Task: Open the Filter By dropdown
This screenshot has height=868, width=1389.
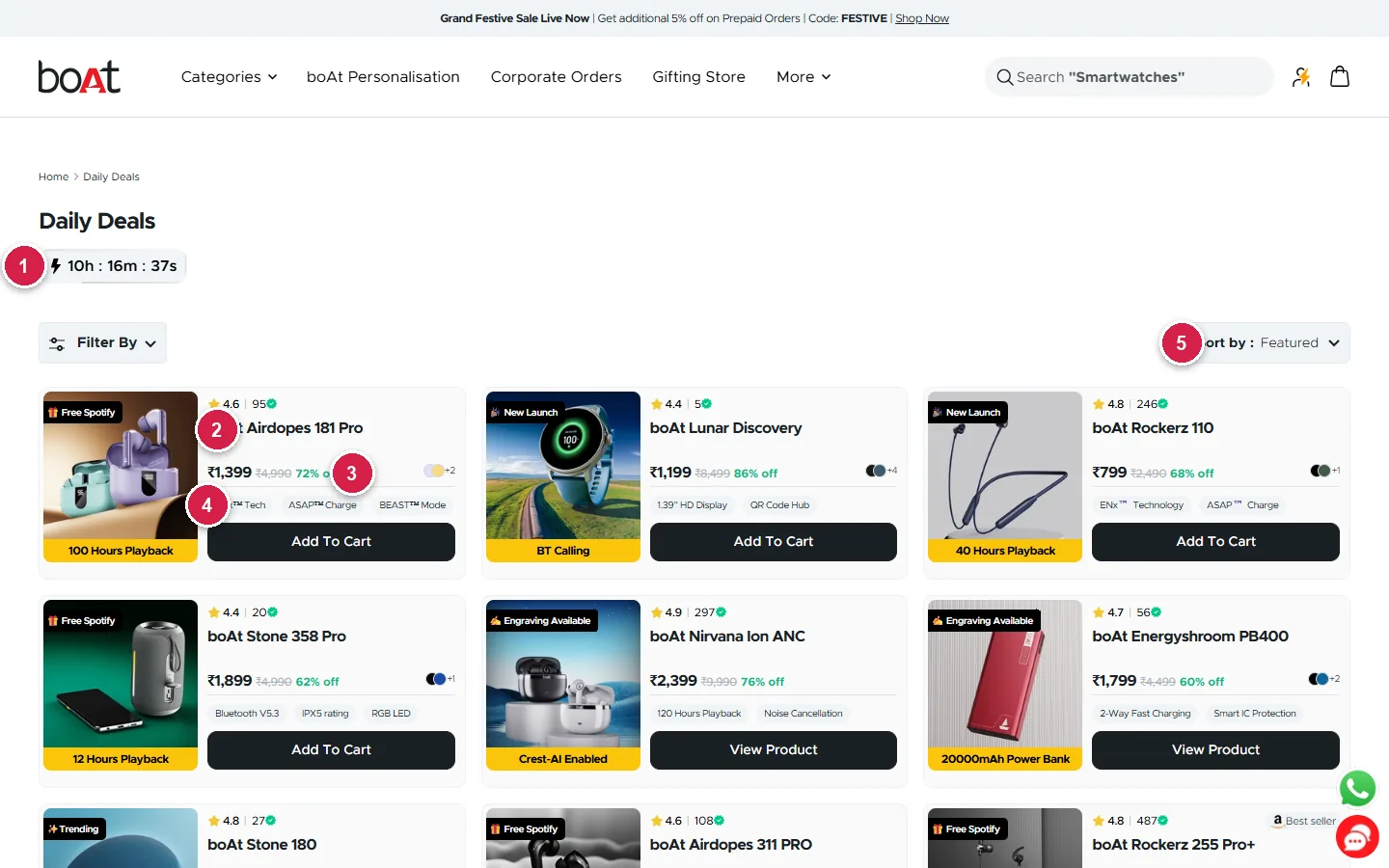Action: click(x=102, y=342)
